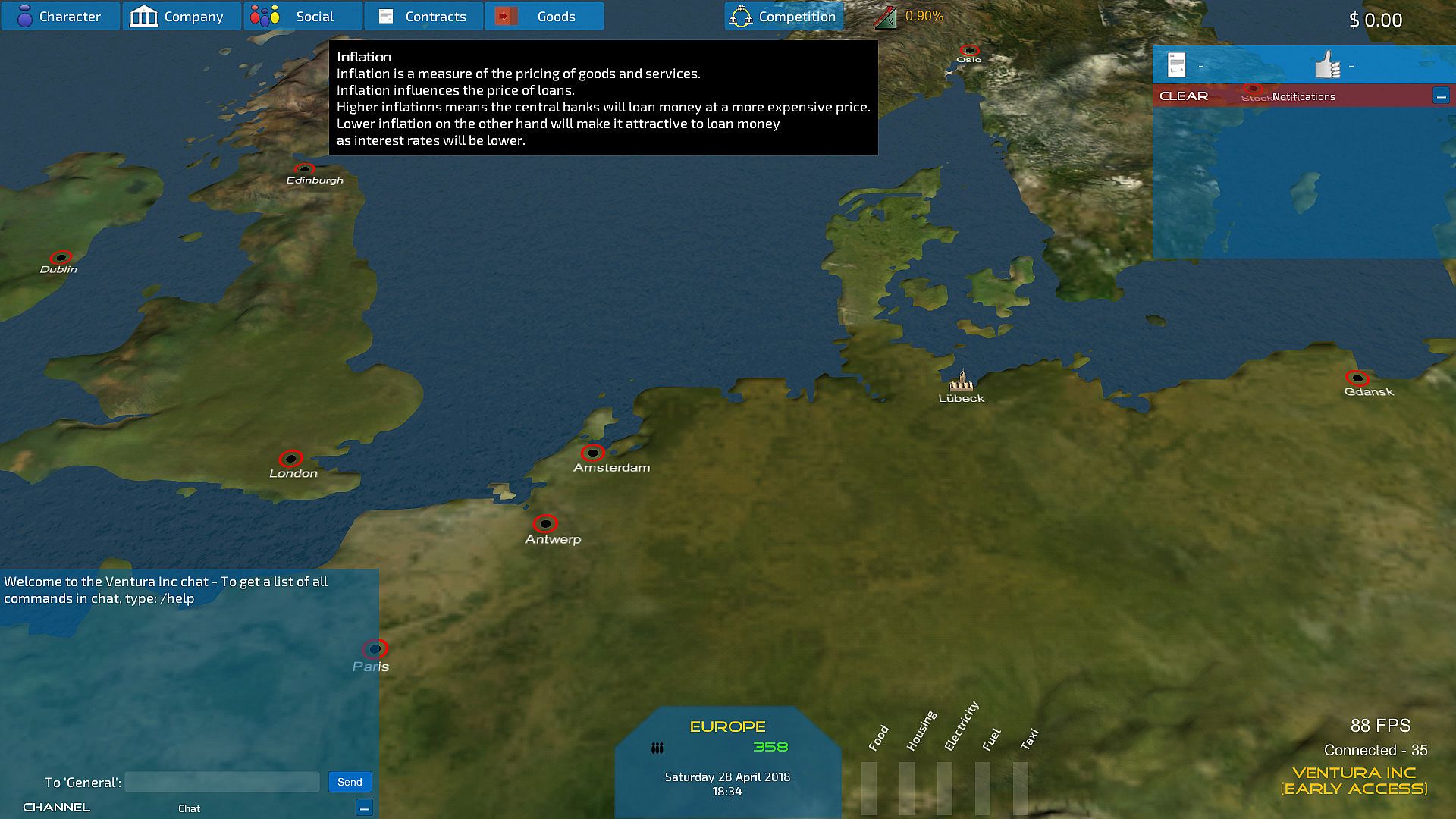Send the chat message
The width and height of the screenshot is (1456, 819).
(x=350, y=782)
